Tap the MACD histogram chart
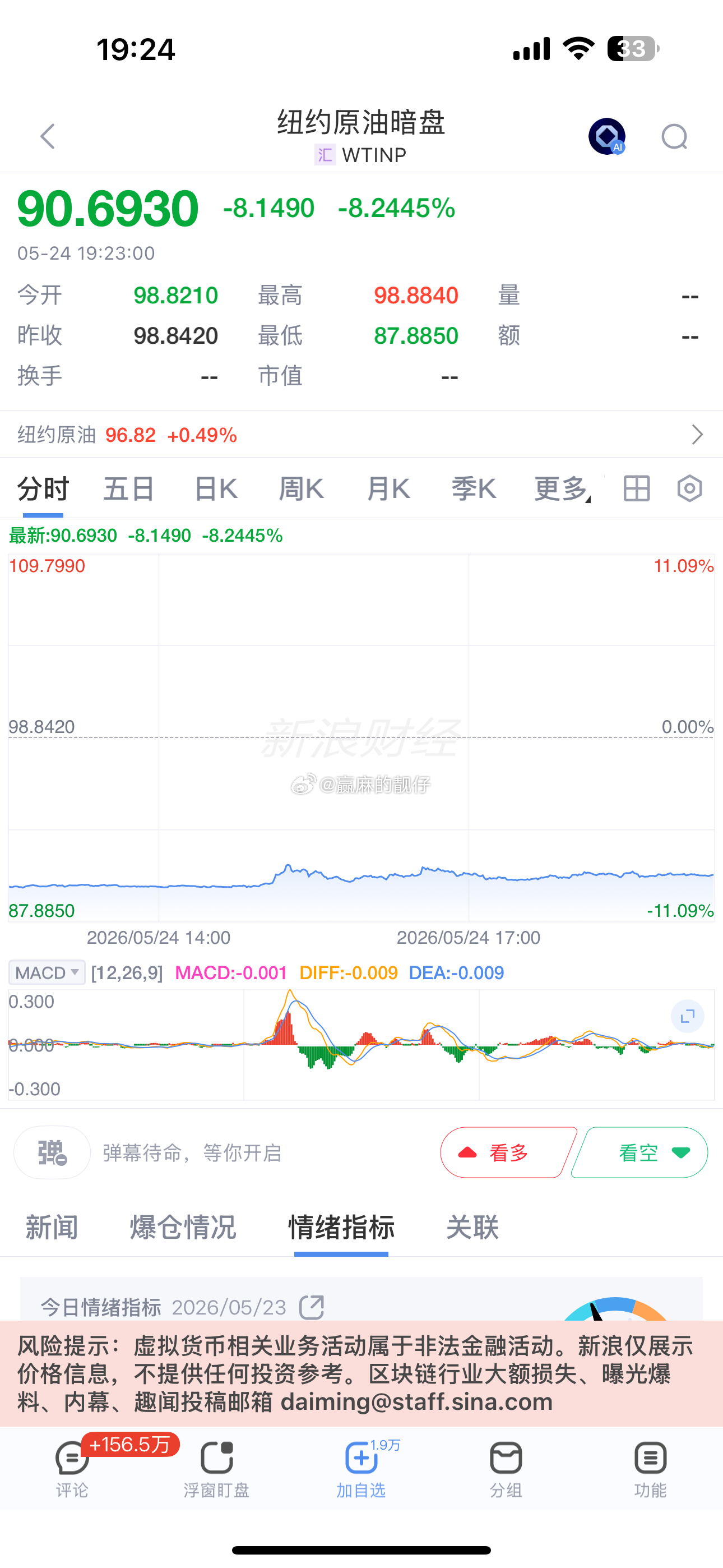This screenshot has width=723, height=1568. [361, 1045]
